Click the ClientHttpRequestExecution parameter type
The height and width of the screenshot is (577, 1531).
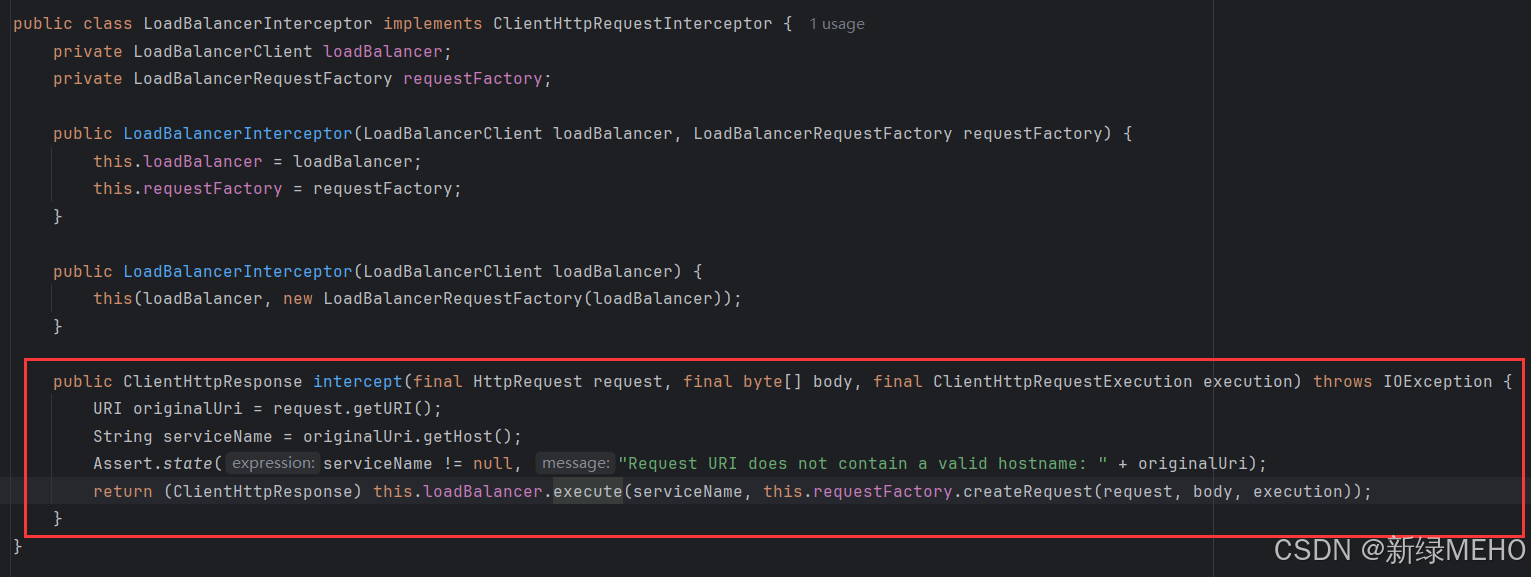[x=1063, y=381]
